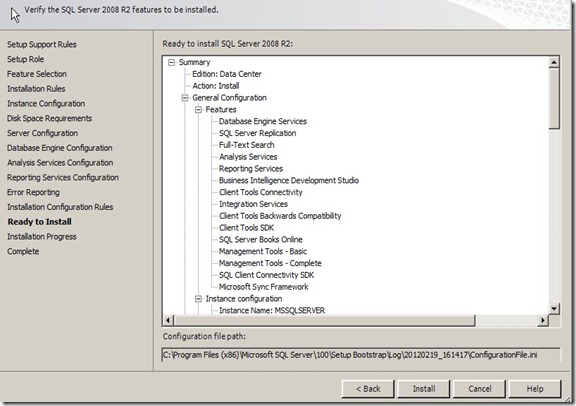Select Disk Space Requirements step
This screenshot has height=406, width=576.
[49, 118]
